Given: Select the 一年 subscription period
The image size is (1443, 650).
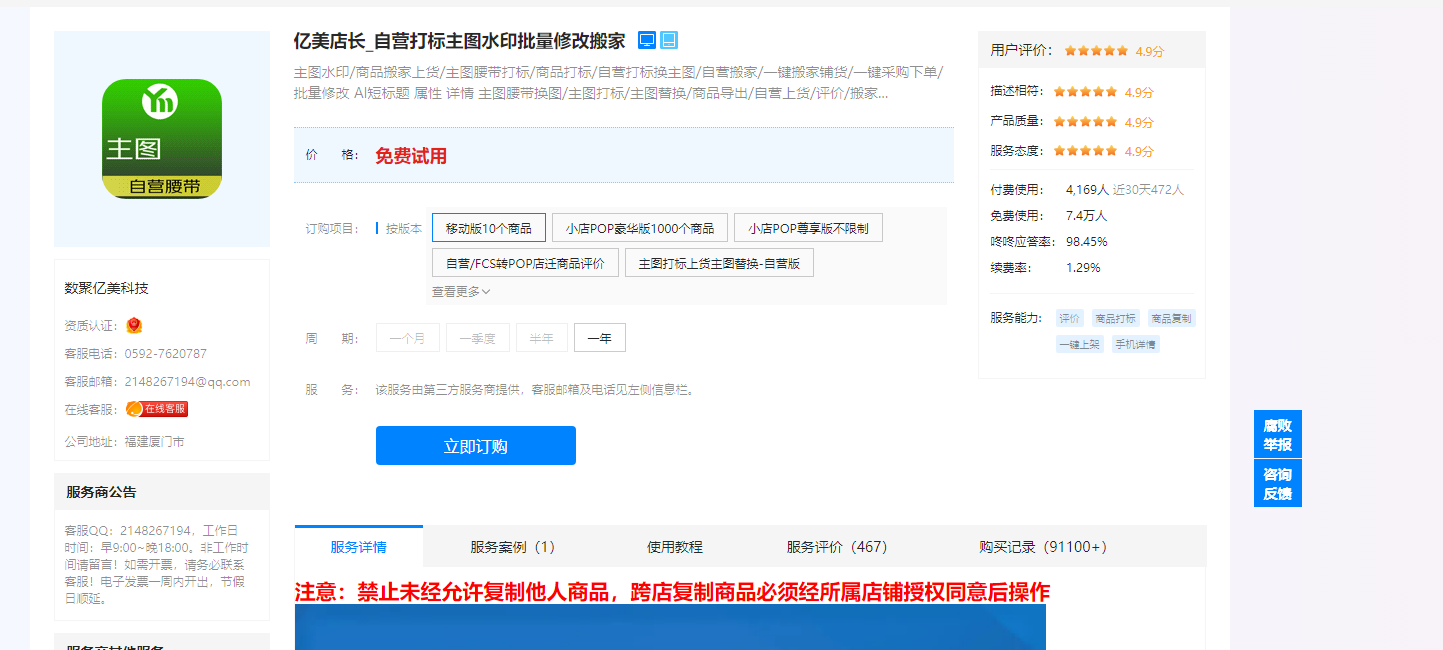Looking at the screenshot, I should point(600,339).
